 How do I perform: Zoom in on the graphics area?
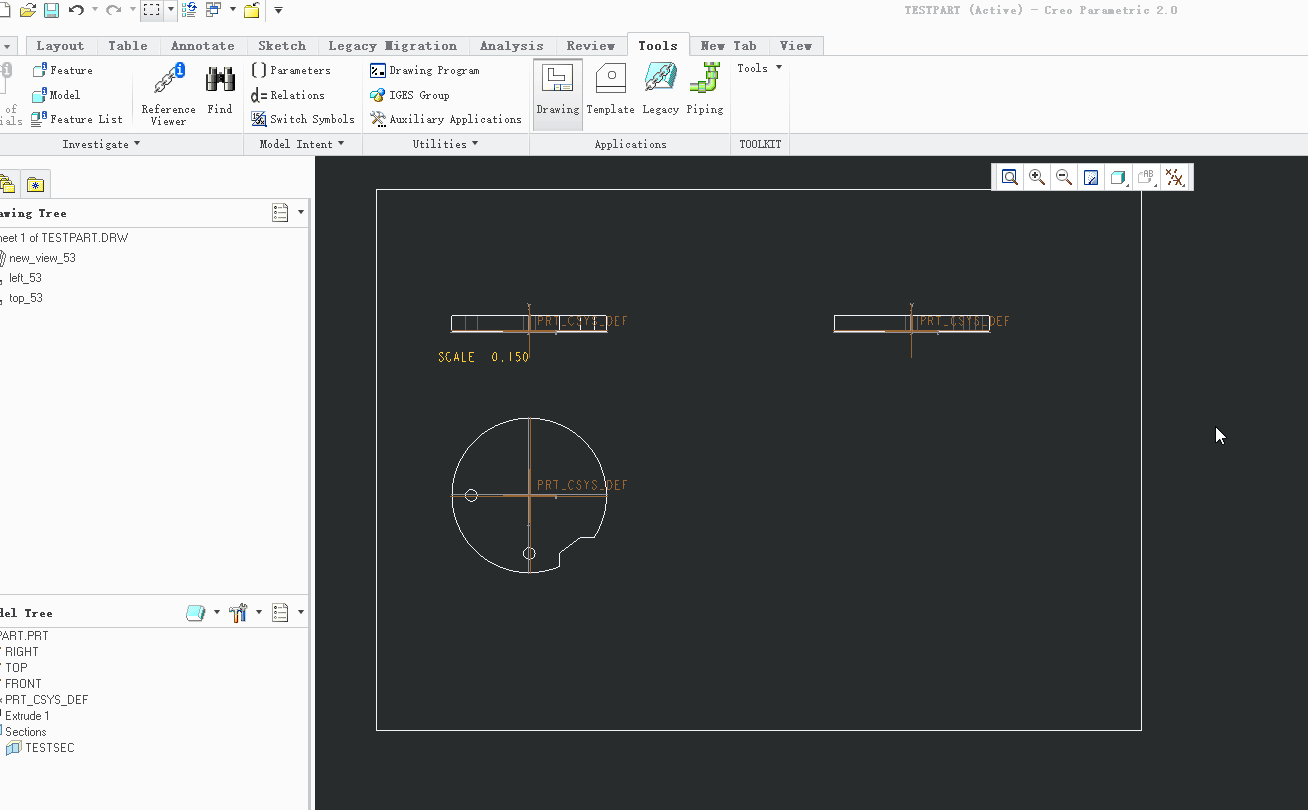pyautogui.click(x=1037, y=177)
